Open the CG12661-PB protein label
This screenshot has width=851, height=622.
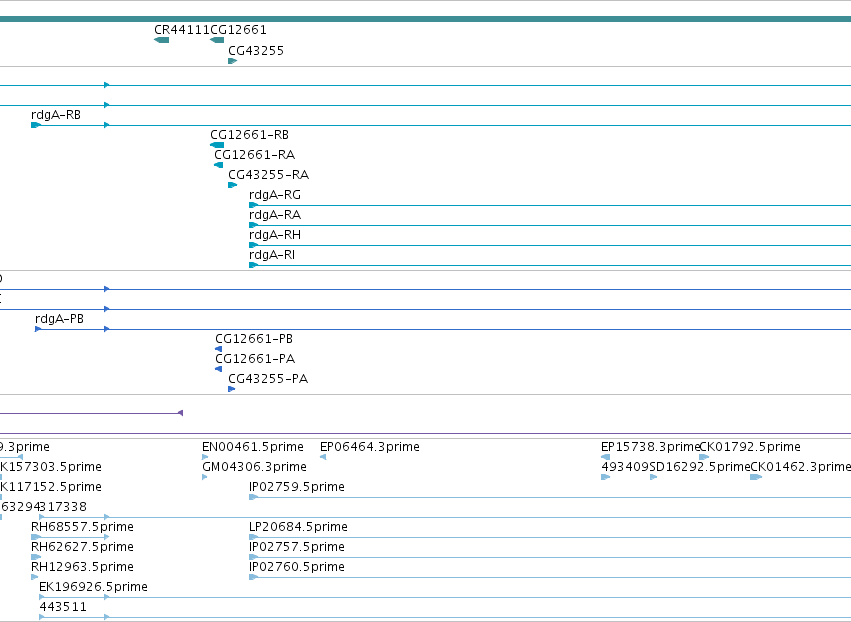(x=254, y=339)
